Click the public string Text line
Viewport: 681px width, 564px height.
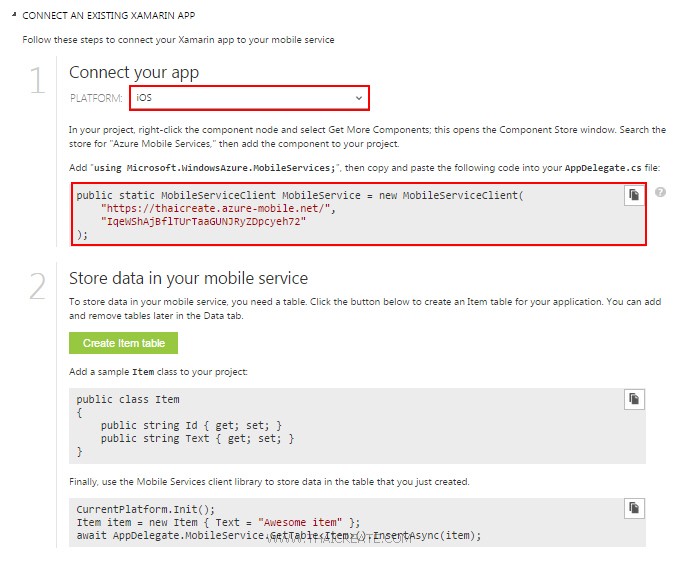point(197,439)
